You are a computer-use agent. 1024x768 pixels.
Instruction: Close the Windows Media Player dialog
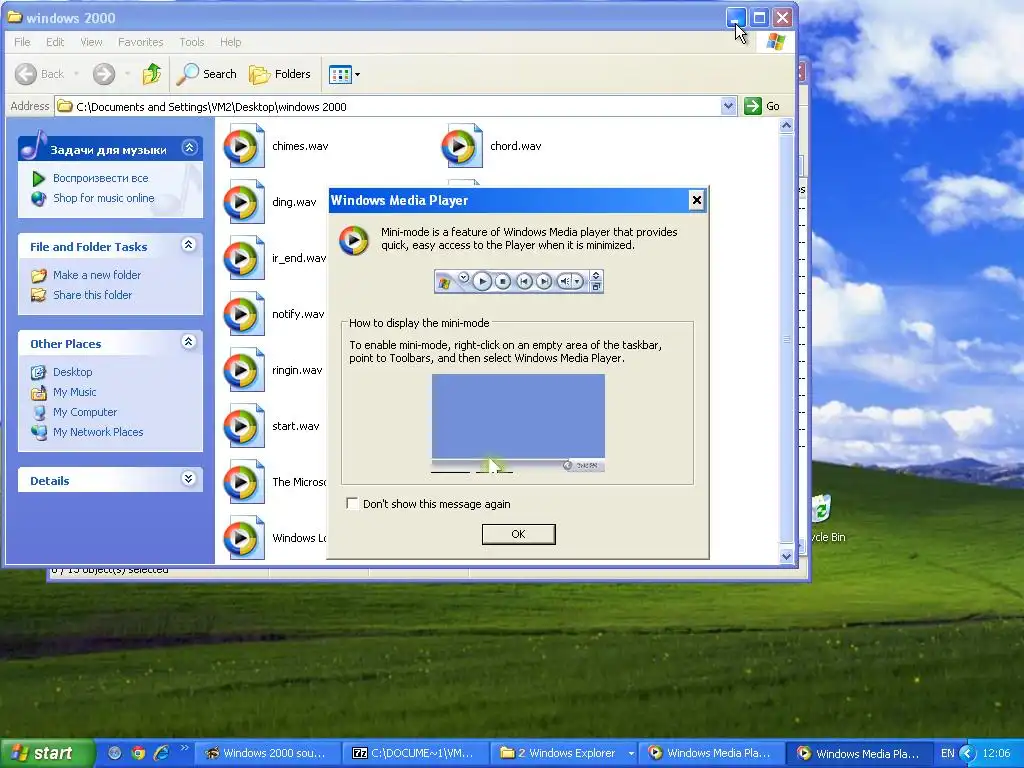(697, 200)
